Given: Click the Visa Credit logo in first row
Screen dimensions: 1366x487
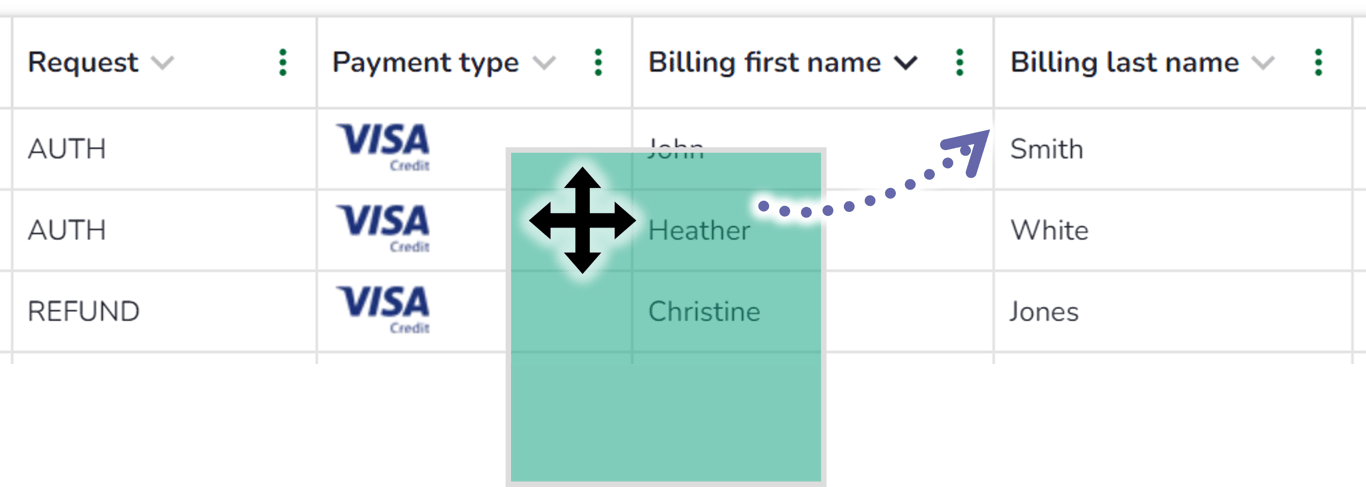Looking at the screenshot, I should [383, 146].
